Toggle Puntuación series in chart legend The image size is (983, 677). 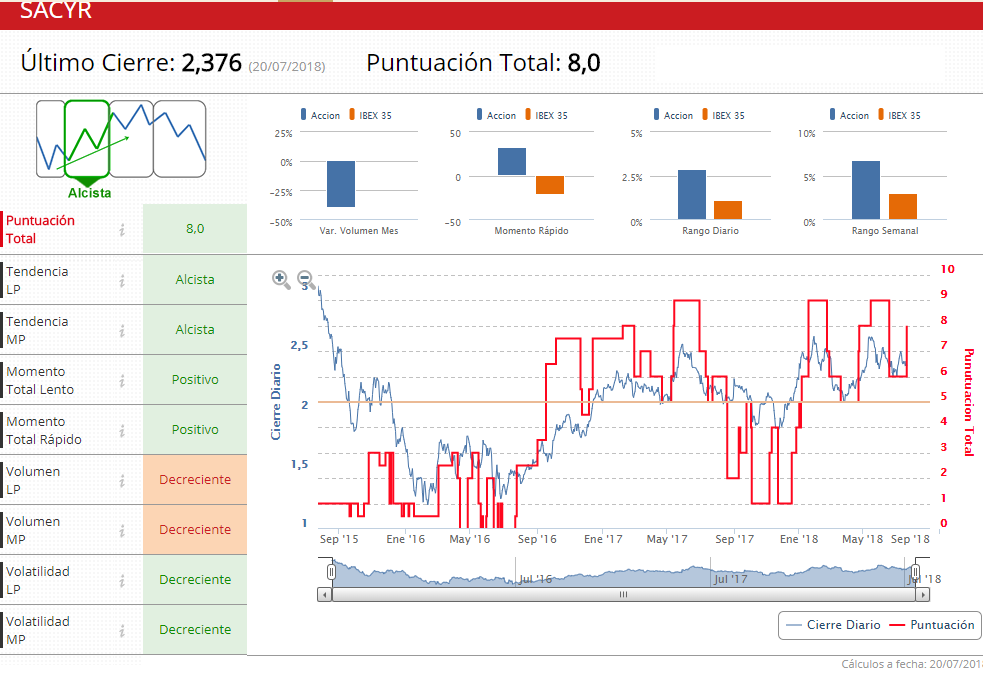[x=932, y=625]
